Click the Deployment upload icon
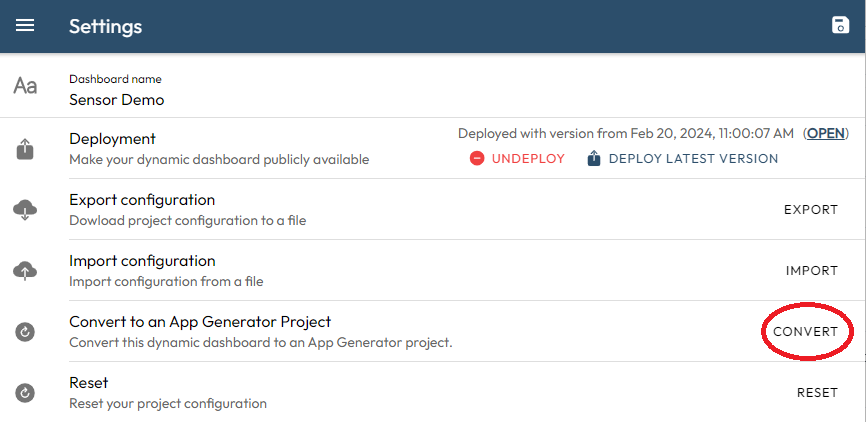 (25, 149)
